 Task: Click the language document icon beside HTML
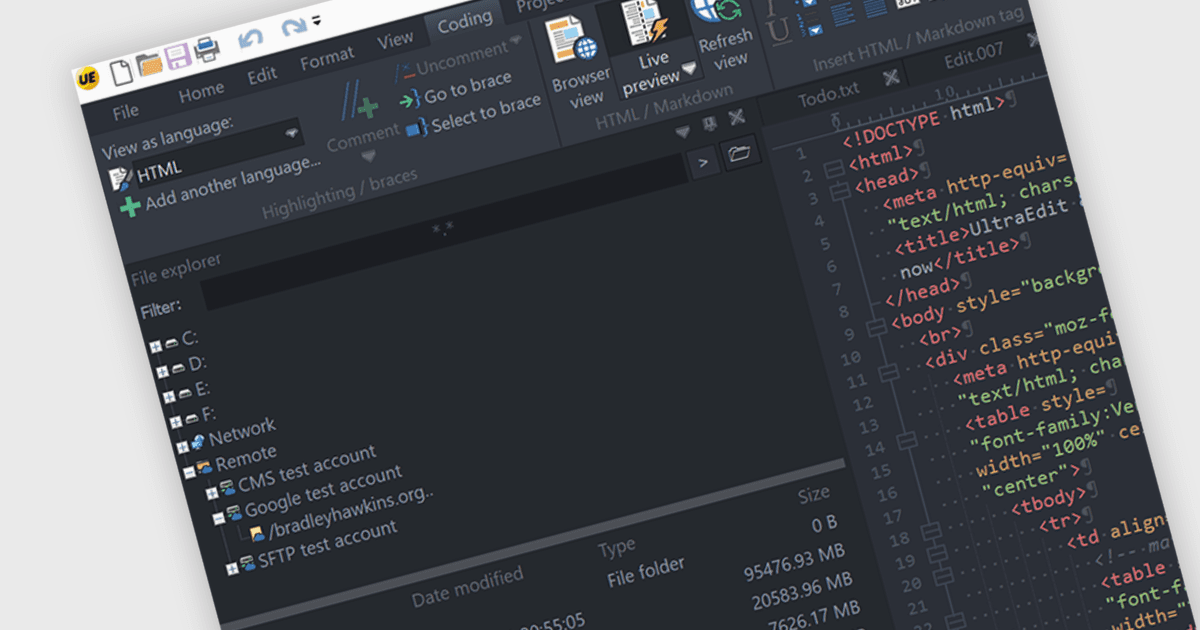pyautogui.click(x=120, y=179)
